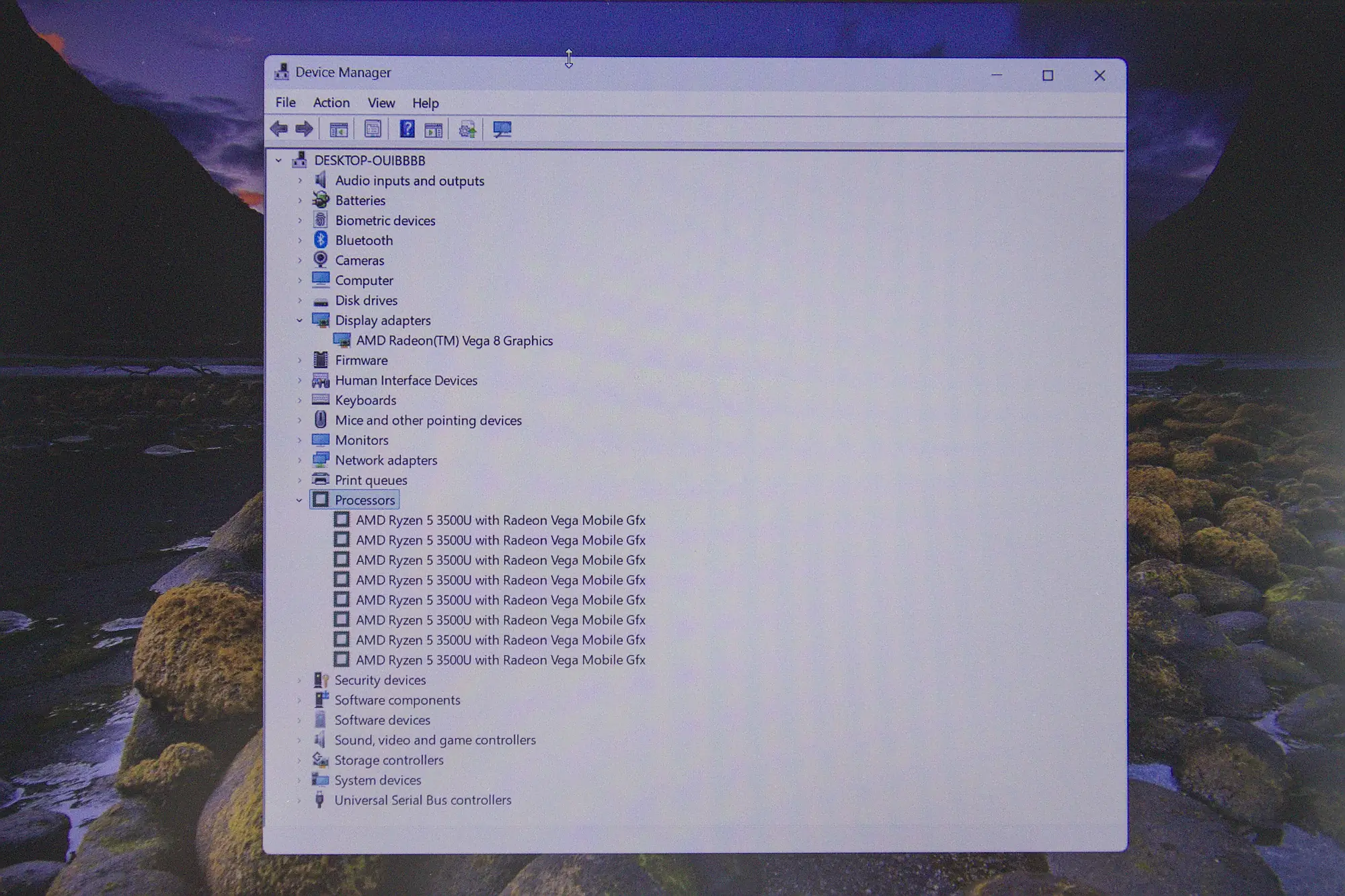Select the Storage controllers label
The height and width of the screenshot is (896, 1345).
(x=389, y=760)
